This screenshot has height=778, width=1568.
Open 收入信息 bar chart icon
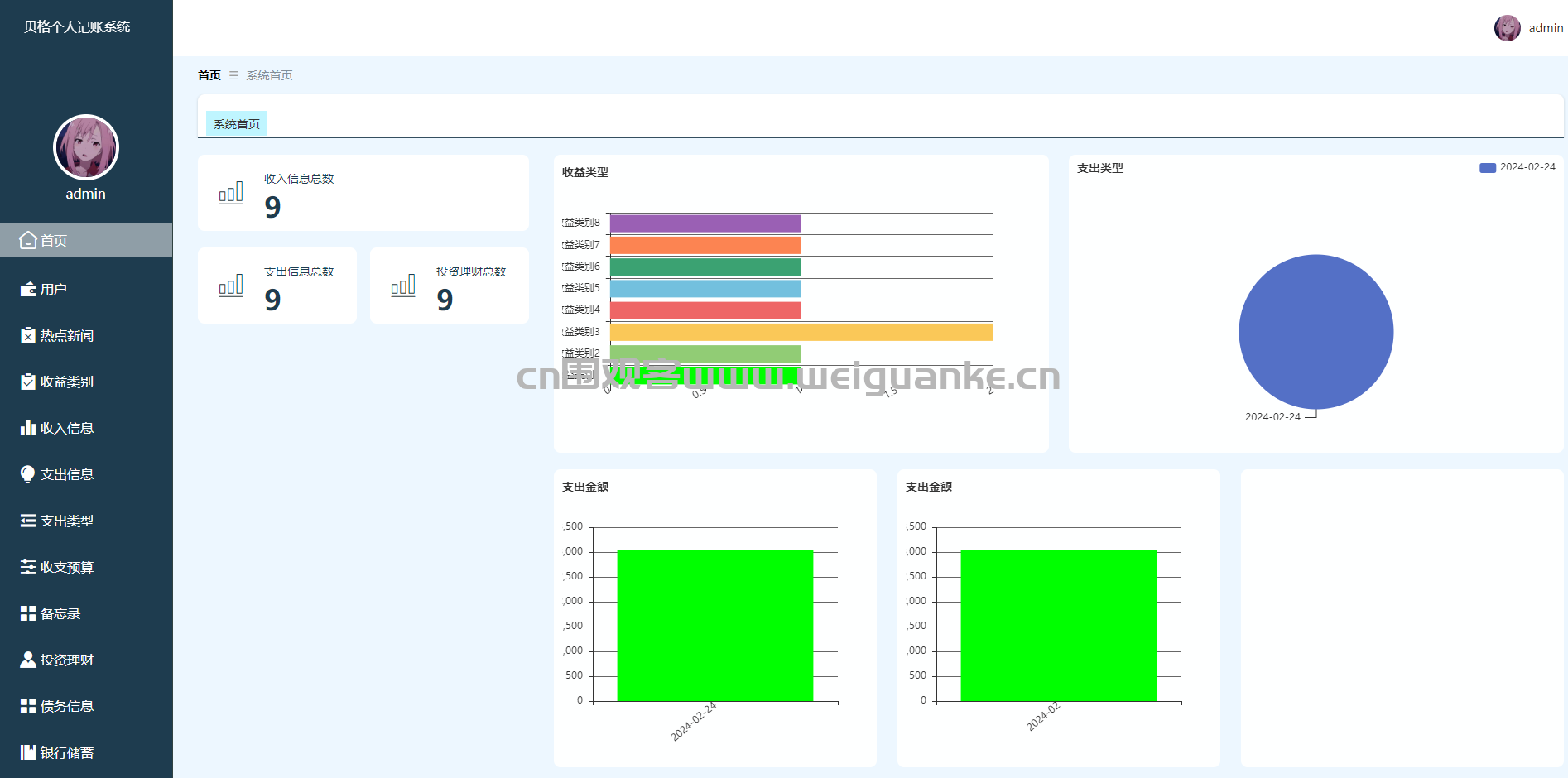click(28, 428)
